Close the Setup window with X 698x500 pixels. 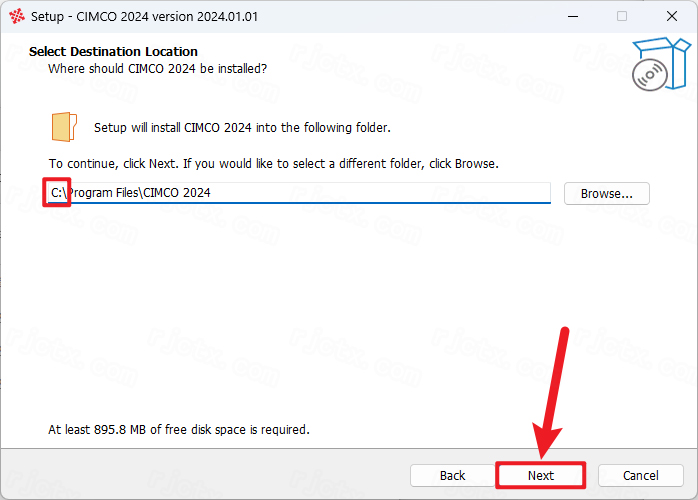(672, 16)
